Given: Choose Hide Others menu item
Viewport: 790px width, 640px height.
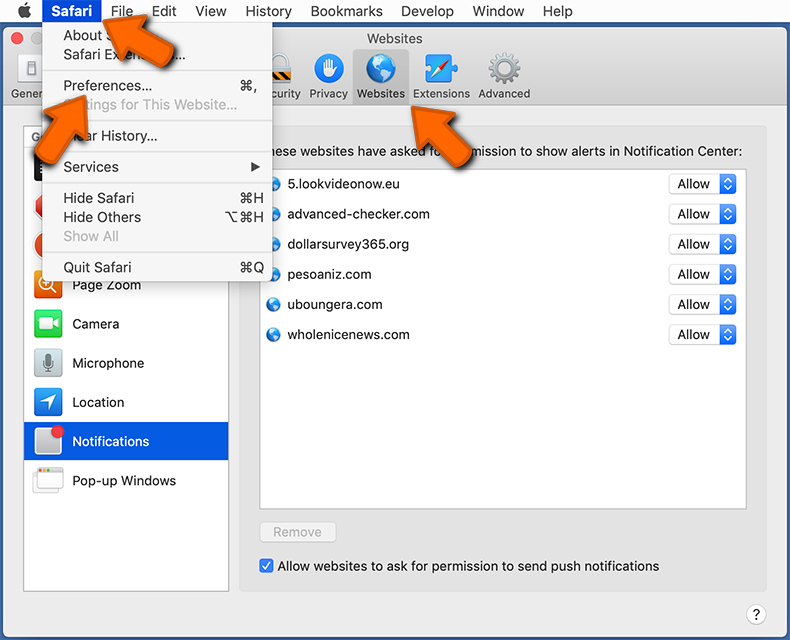Looking at the screenshot, I should [157, 217].
